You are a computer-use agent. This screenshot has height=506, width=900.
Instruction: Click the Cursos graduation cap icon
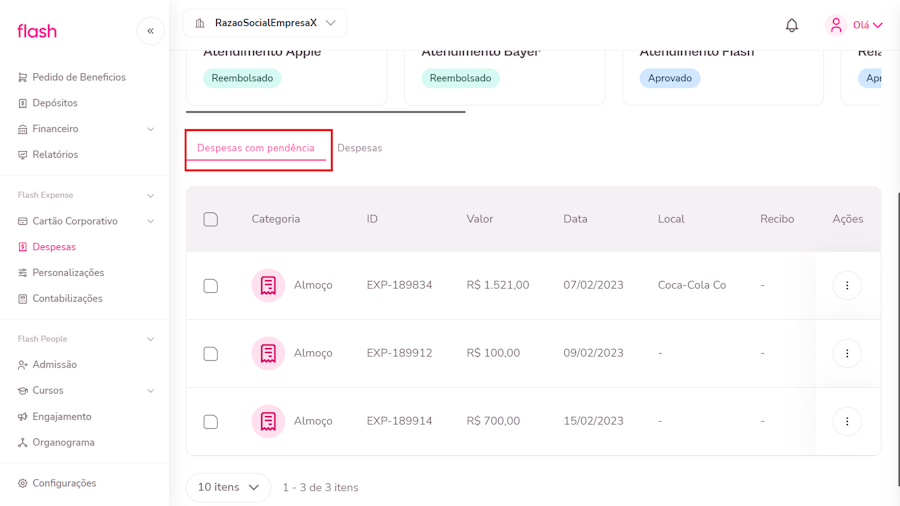click(x=22, y=391)
